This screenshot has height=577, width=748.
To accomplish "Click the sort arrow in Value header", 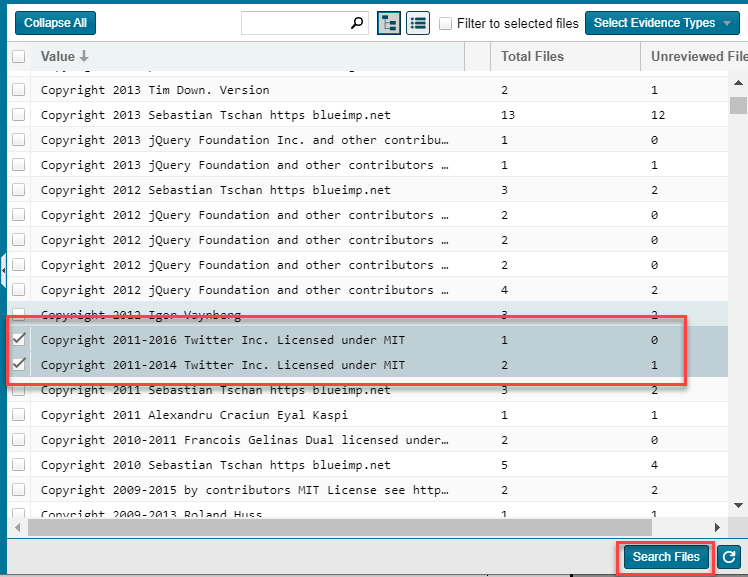I will 84,57.
